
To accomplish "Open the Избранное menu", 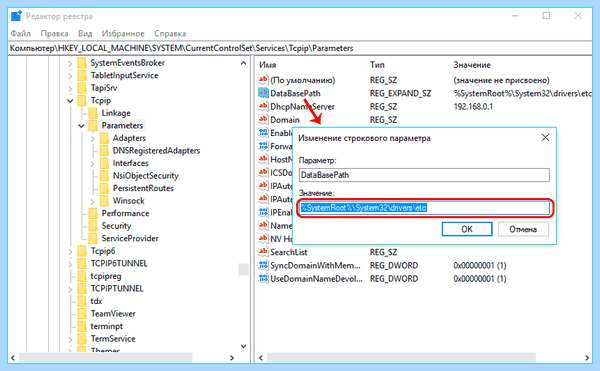I will click(123, 34).
